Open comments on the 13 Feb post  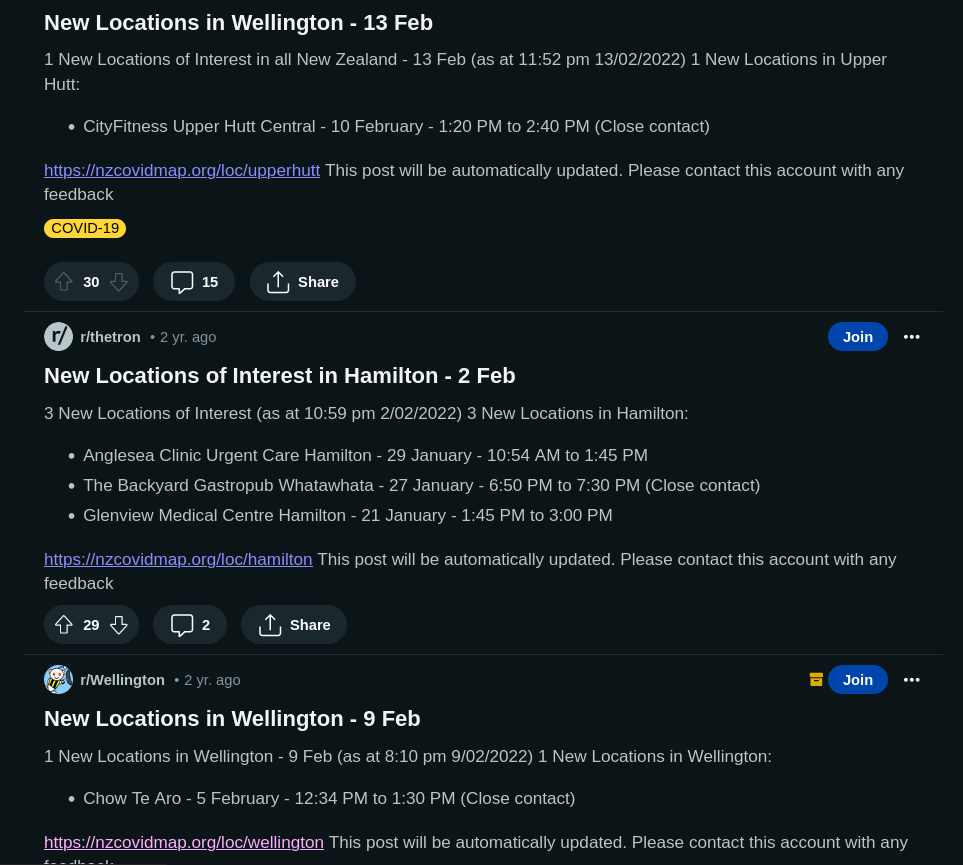pyautogui.click(x=194, y=282)
